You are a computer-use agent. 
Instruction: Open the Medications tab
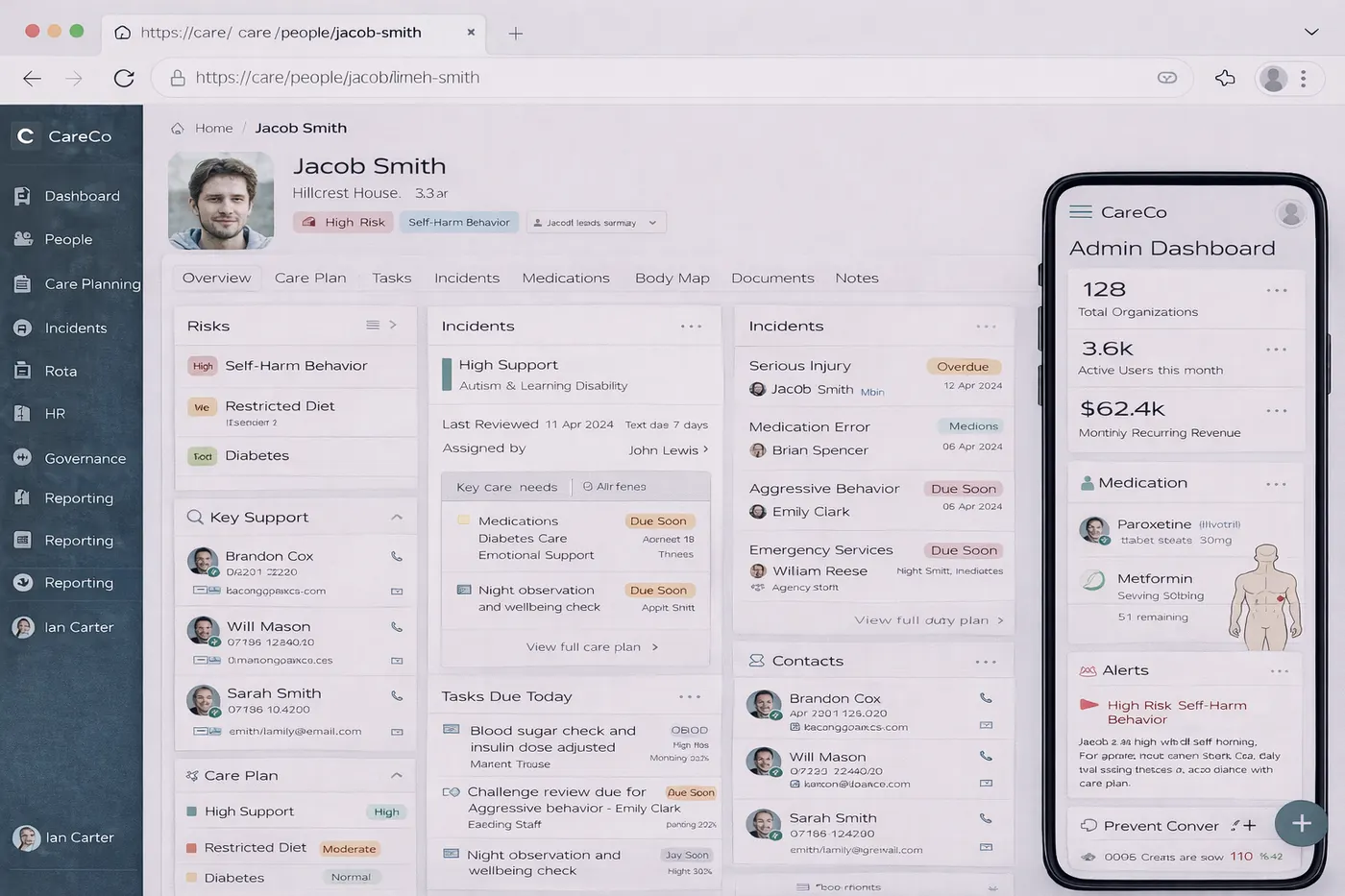[565, 278]
